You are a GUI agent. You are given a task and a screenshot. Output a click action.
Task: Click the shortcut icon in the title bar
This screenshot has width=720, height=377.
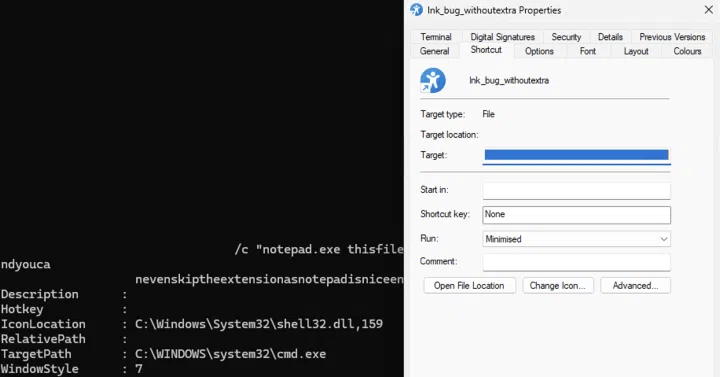[416, 10]
